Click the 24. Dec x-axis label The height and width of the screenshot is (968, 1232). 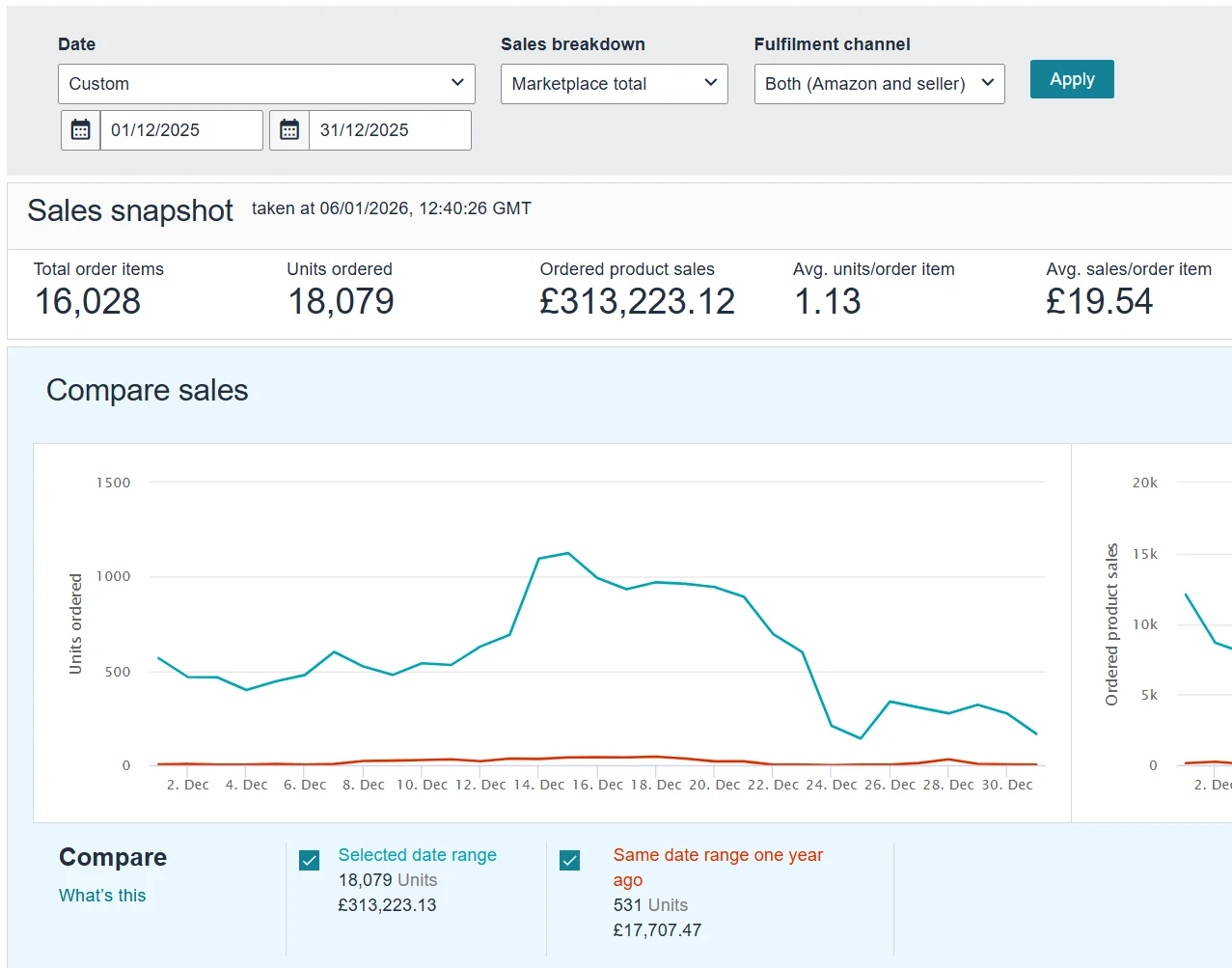pos(832,785)
